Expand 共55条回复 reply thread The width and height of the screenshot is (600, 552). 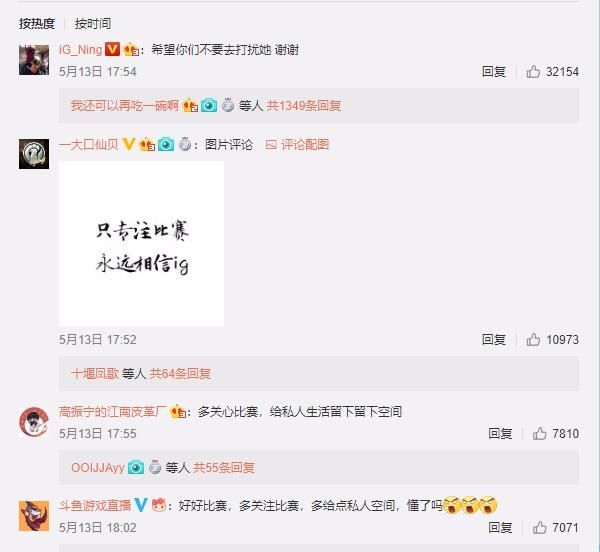coord(224,467)
